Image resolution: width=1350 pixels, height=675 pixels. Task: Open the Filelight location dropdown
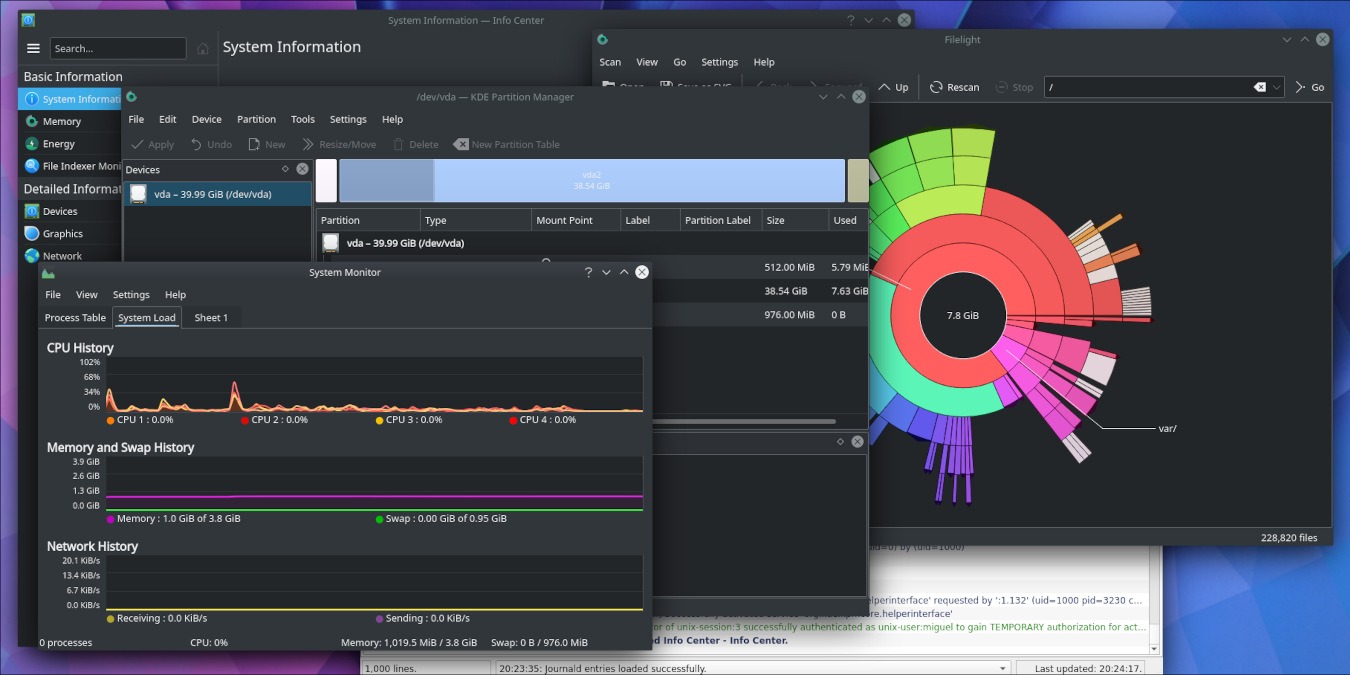click(x=1277, y=87)
